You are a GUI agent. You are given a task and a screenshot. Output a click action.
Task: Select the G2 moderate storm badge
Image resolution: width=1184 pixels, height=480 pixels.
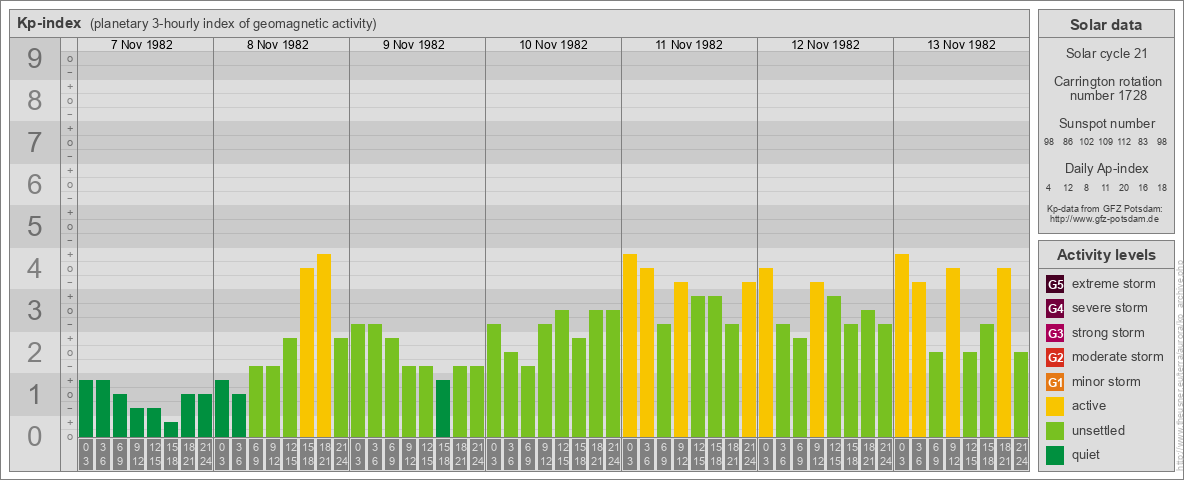tap(1055, 357)
